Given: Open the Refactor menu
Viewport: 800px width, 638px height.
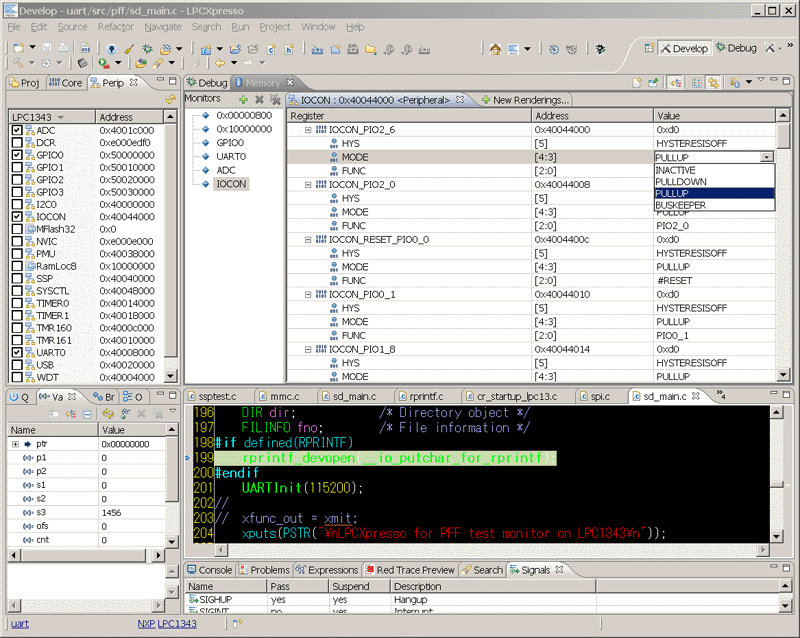Looking at the screenshot, I should (x=115, y=27).
